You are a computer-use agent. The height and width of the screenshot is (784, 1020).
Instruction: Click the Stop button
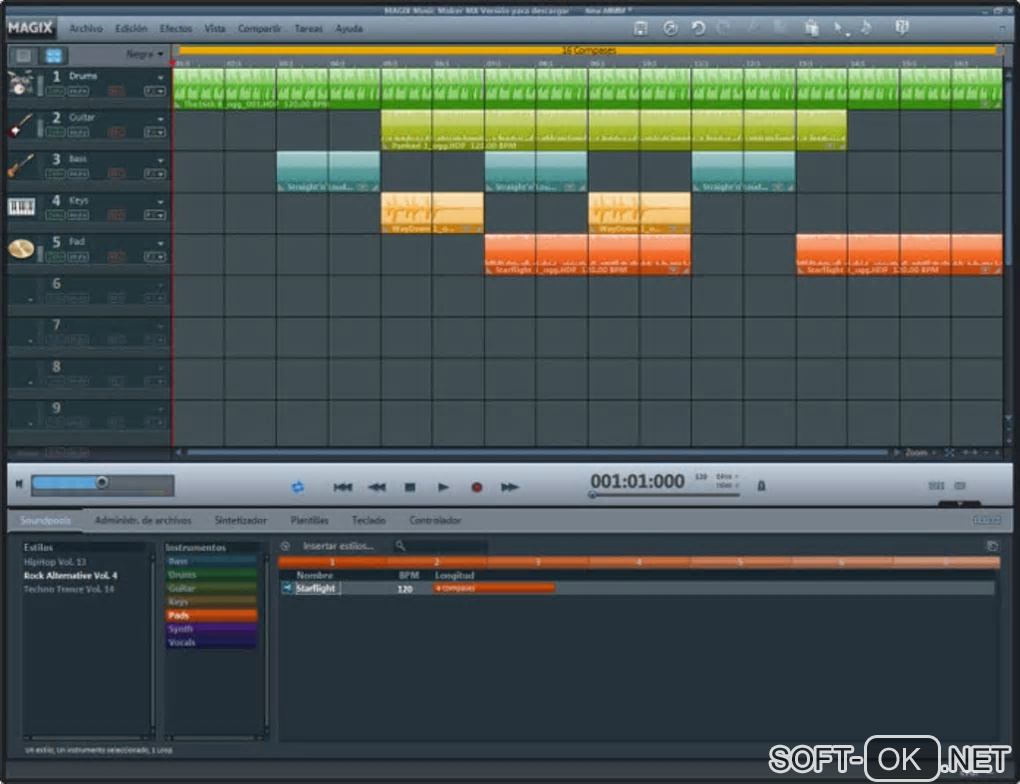(x=410, y=487)
